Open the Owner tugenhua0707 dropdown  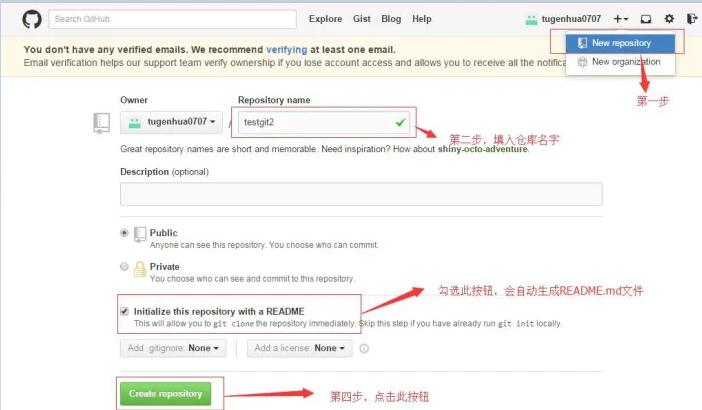(171, 122)
